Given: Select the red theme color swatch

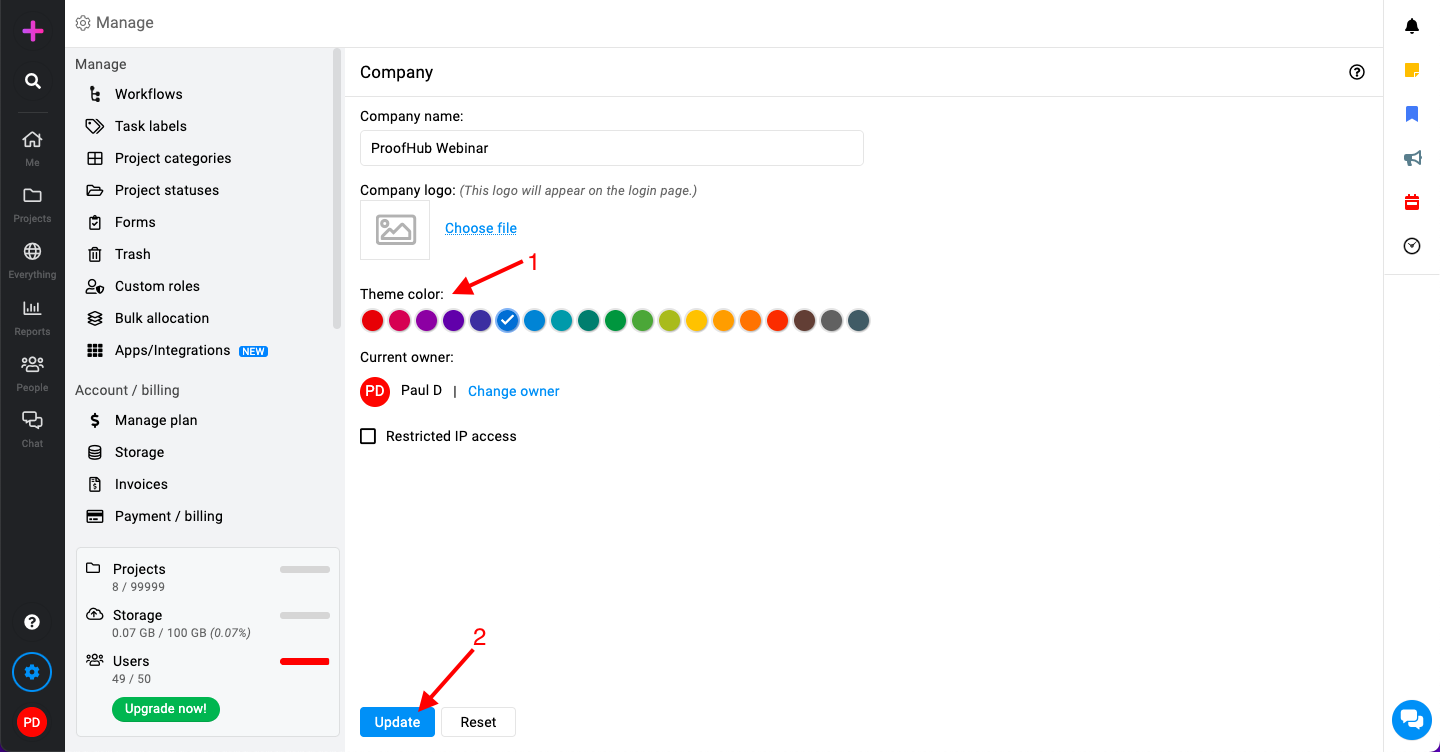Looking at the screenshot, I should tap(372, 321).
